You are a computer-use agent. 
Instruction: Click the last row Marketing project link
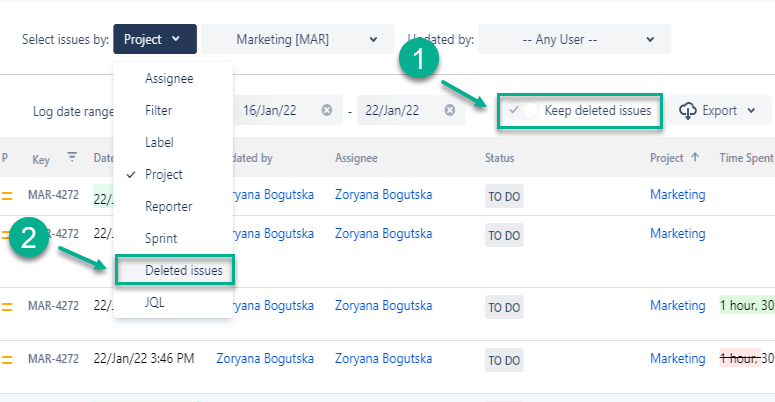[x=677, y=358]
